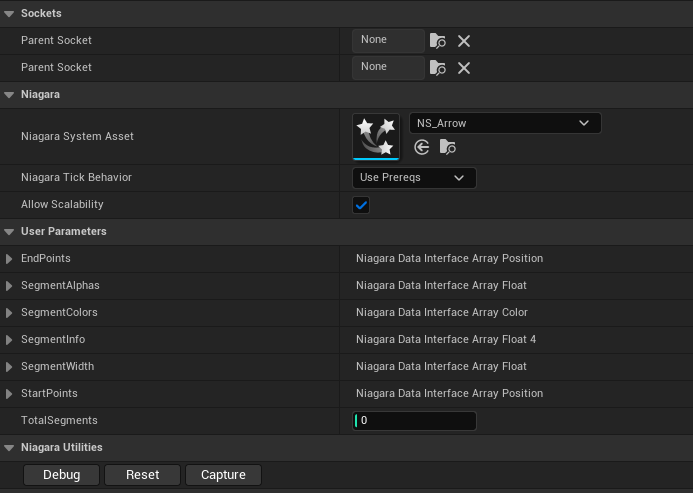Click Niagara Data Interface Array Float 4 text
693x493 pixels.
[446, 339]
